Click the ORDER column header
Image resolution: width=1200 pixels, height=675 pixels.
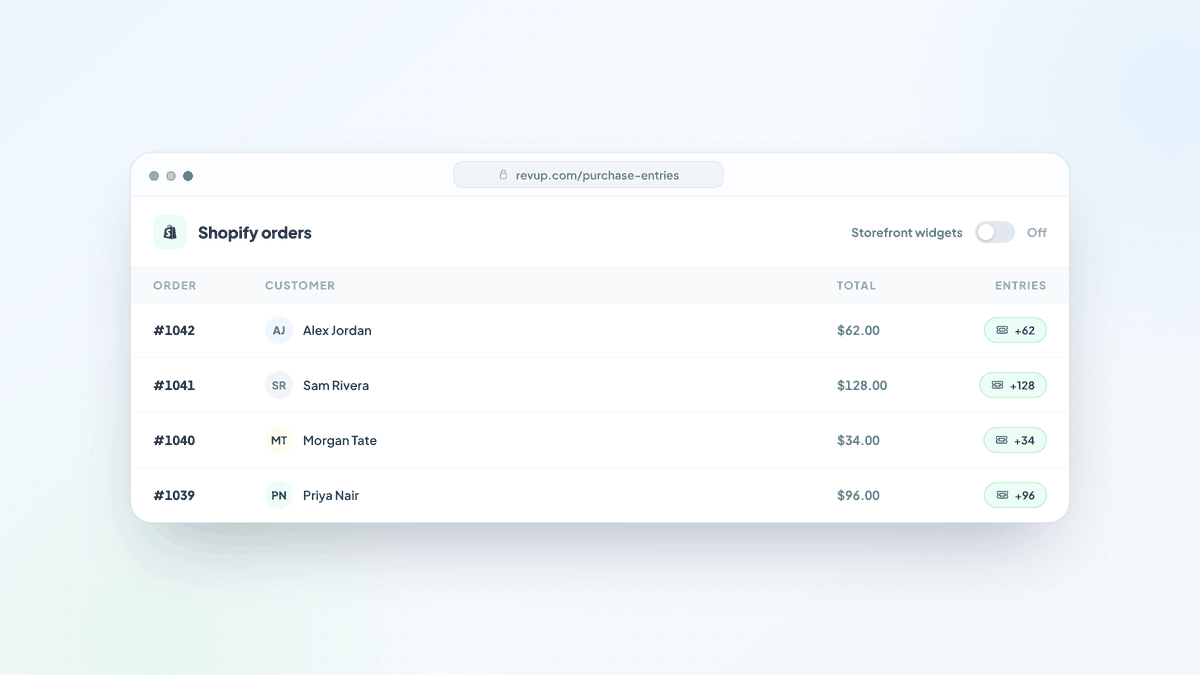click(x=175, y=285)
